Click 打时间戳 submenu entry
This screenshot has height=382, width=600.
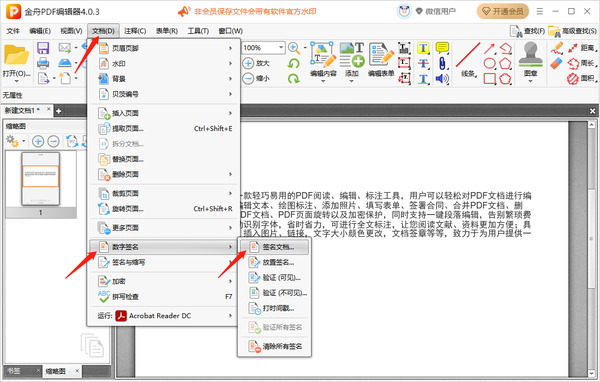(x=274, y=309)
